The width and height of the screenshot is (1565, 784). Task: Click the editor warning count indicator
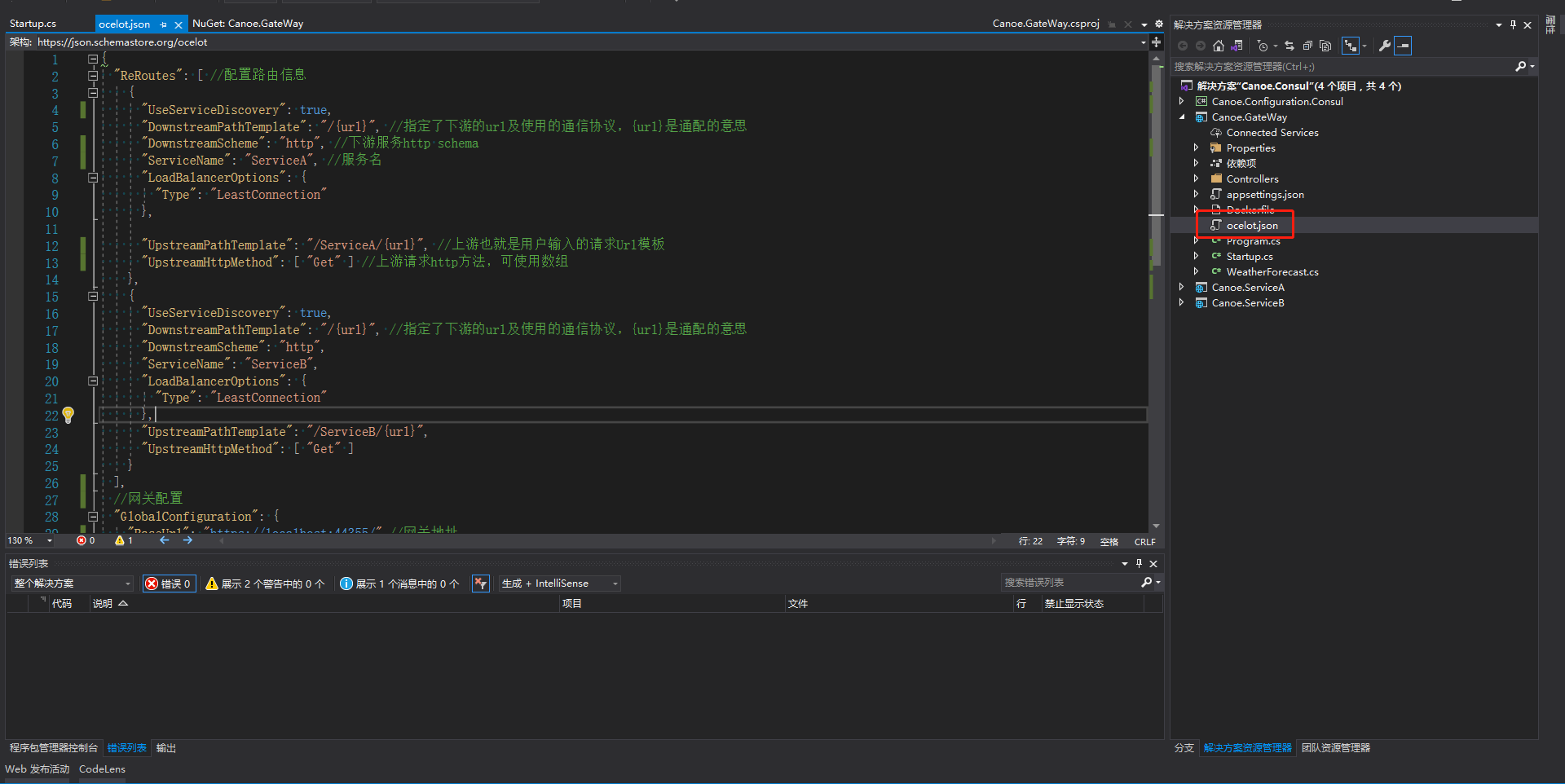coord(124,540)
